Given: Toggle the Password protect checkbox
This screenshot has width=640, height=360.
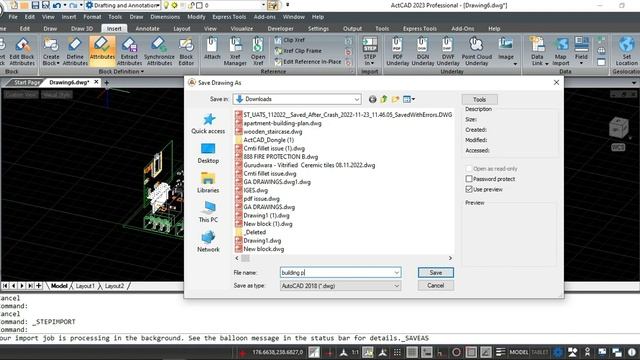Looking at the screenshot, I should point(469,179).
